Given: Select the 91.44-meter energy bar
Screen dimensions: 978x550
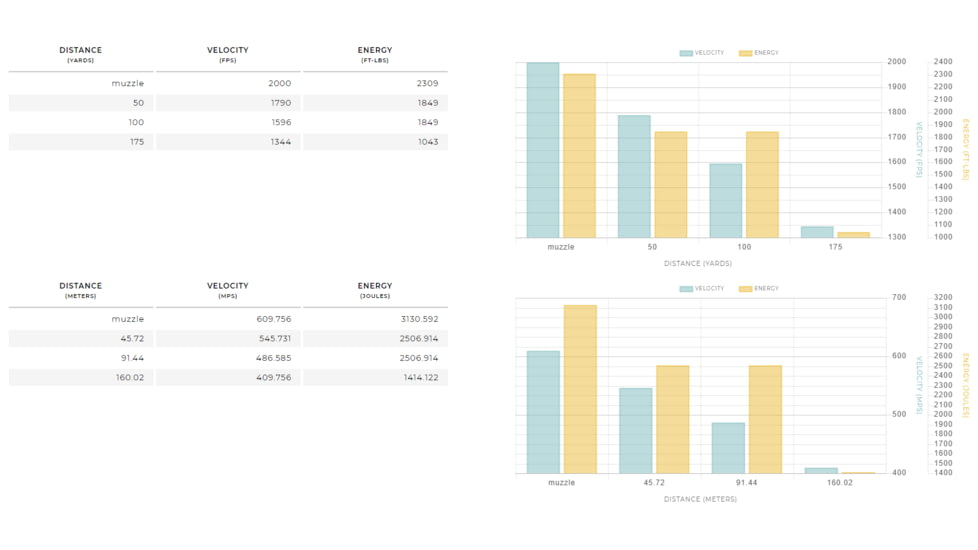Looking at the screenshot, I should coord(765,420).
